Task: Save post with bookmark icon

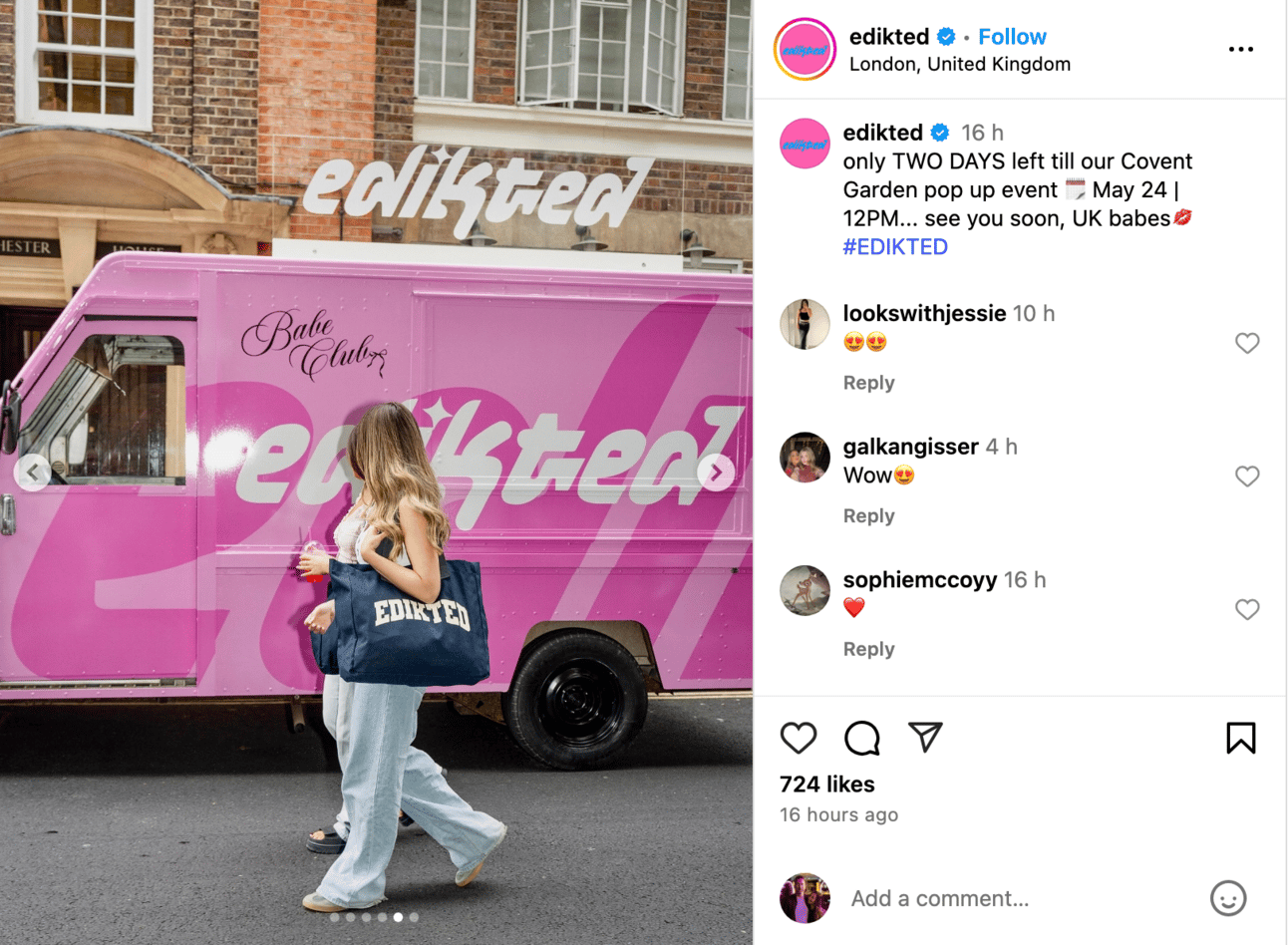Action: tap(1241, 738)
